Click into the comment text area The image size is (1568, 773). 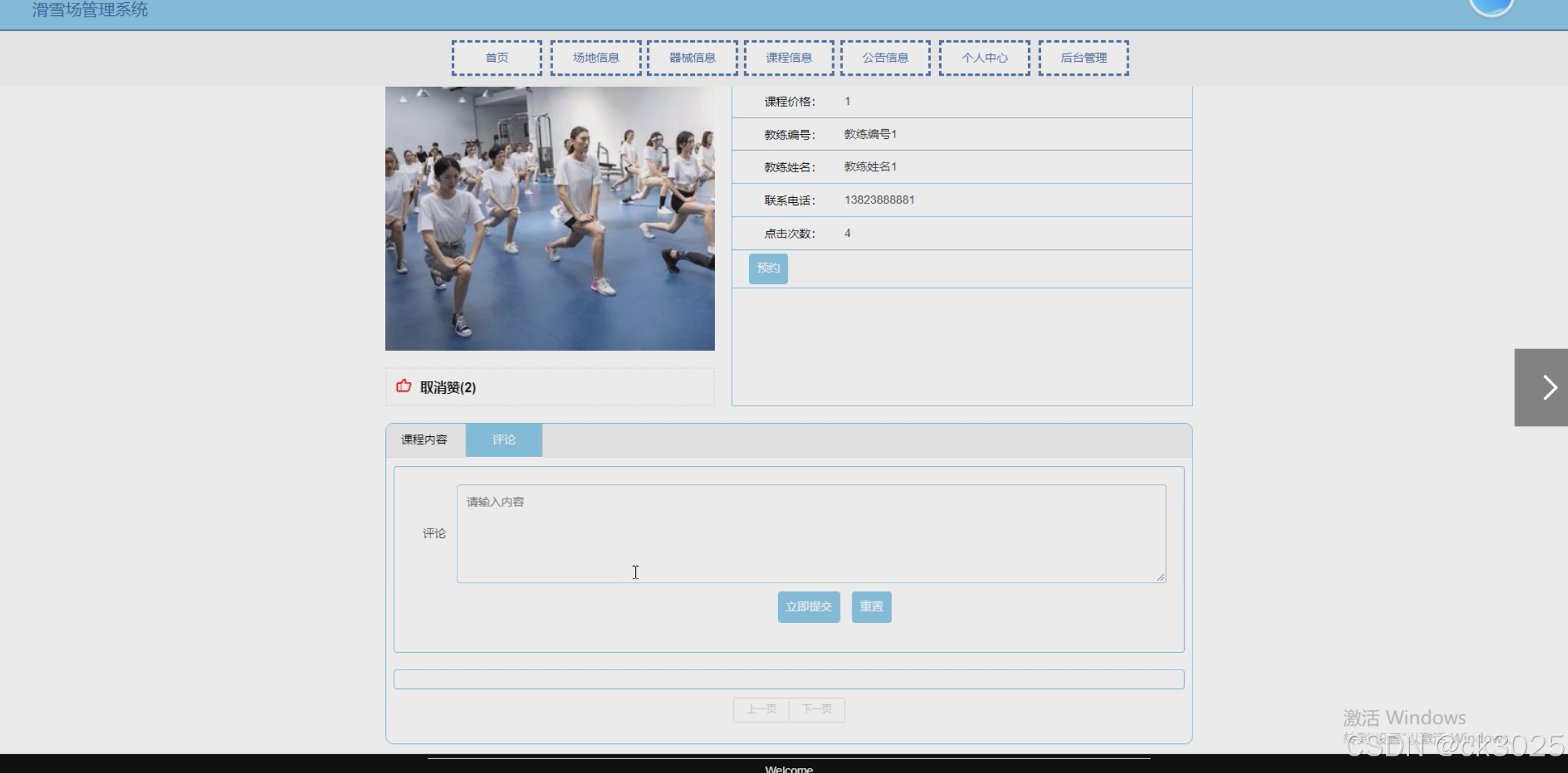coord(811,533)
